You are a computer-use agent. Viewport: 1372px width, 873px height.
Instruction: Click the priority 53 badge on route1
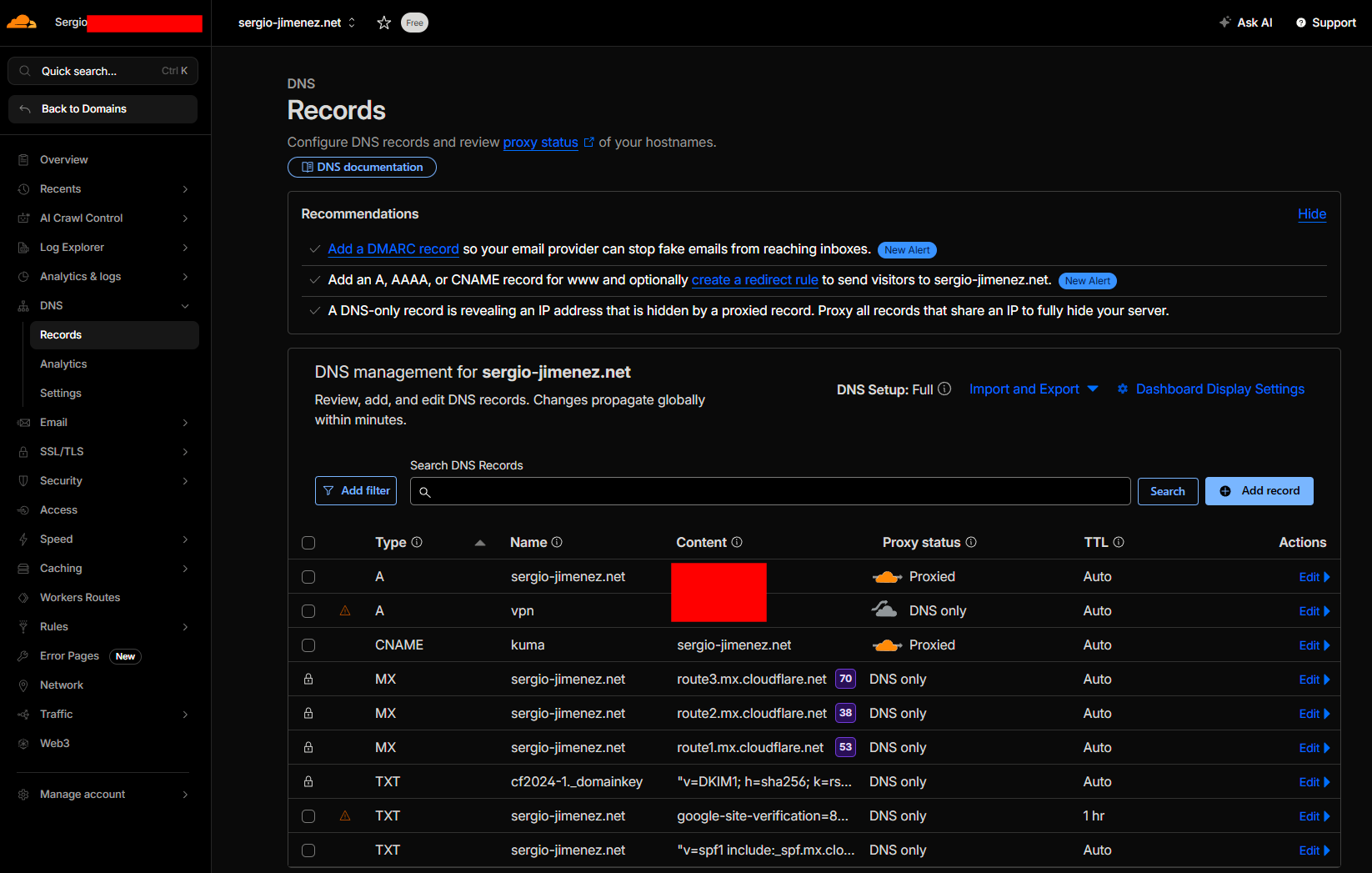[845, 747]
